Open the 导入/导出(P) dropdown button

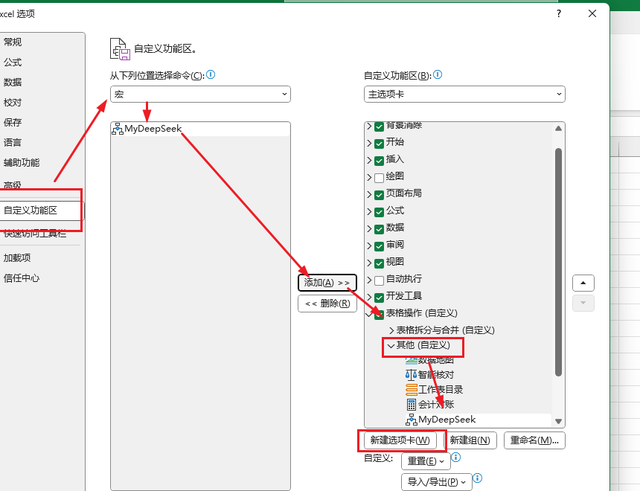[x=436, y=482]
